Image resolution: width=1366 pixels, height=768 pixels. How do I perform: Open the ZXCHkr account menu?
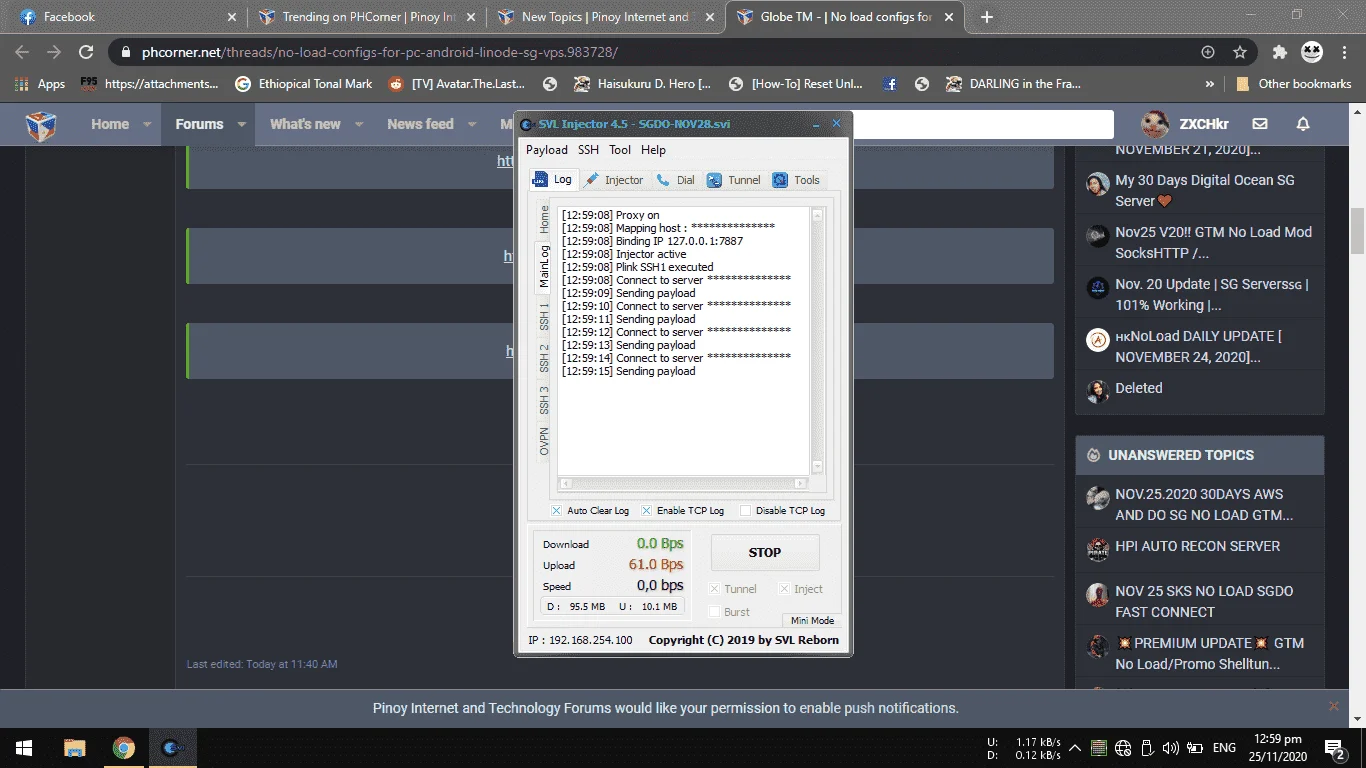(1186, 125)
